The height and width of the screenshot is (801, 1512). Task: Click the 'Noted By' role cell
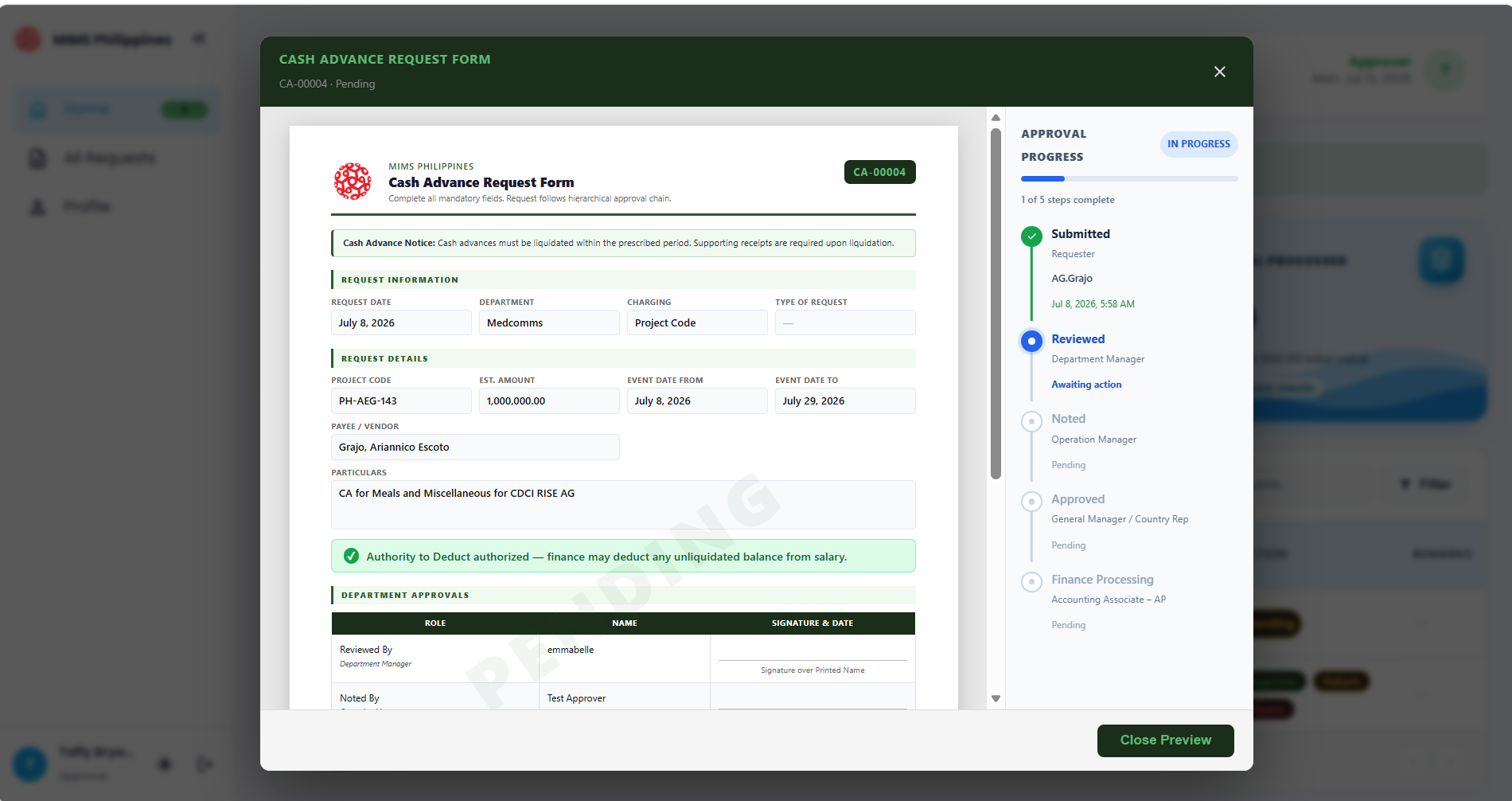(x=435, y=697)
